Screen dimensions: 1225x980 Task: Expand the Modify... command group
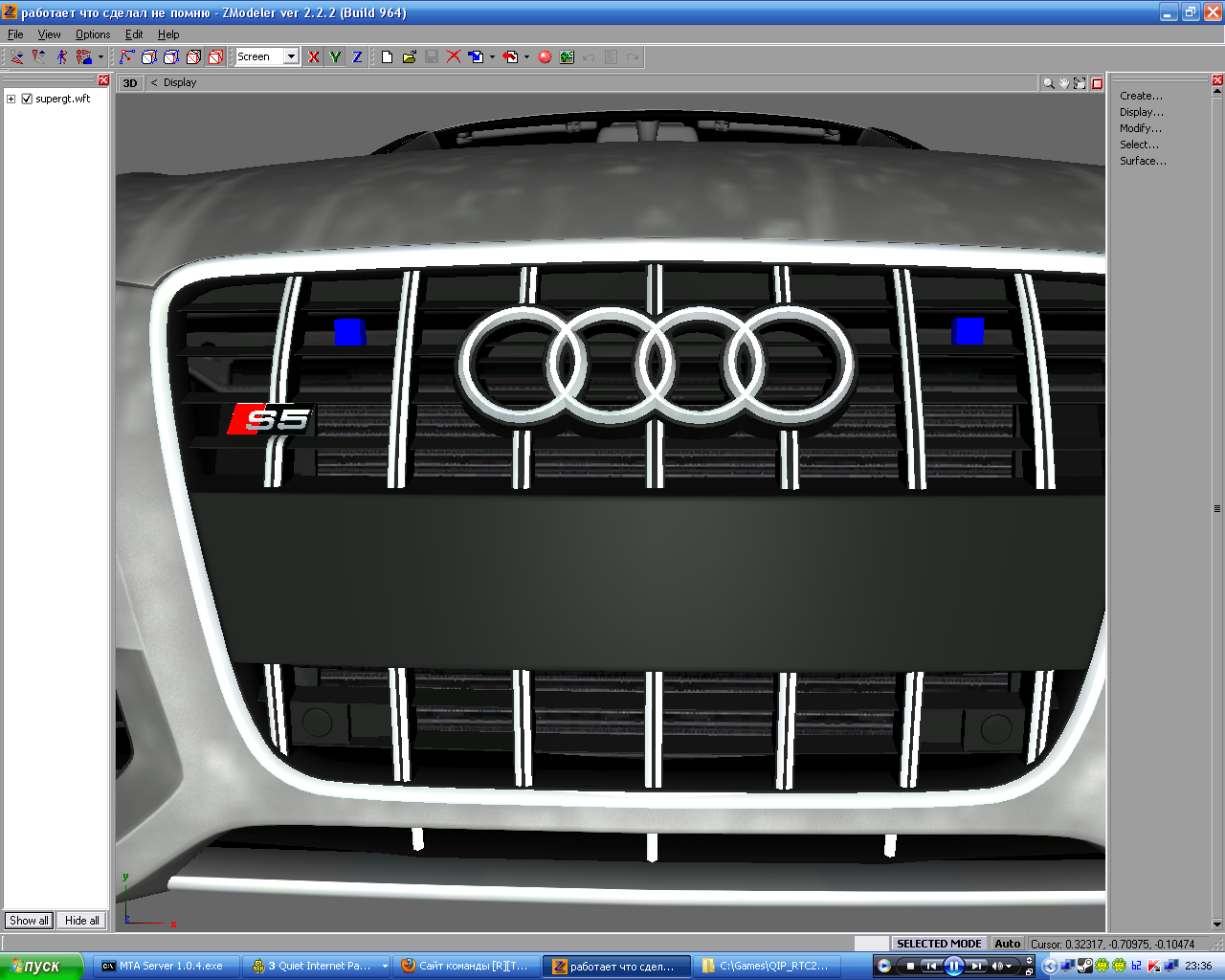pos(1141,128)
